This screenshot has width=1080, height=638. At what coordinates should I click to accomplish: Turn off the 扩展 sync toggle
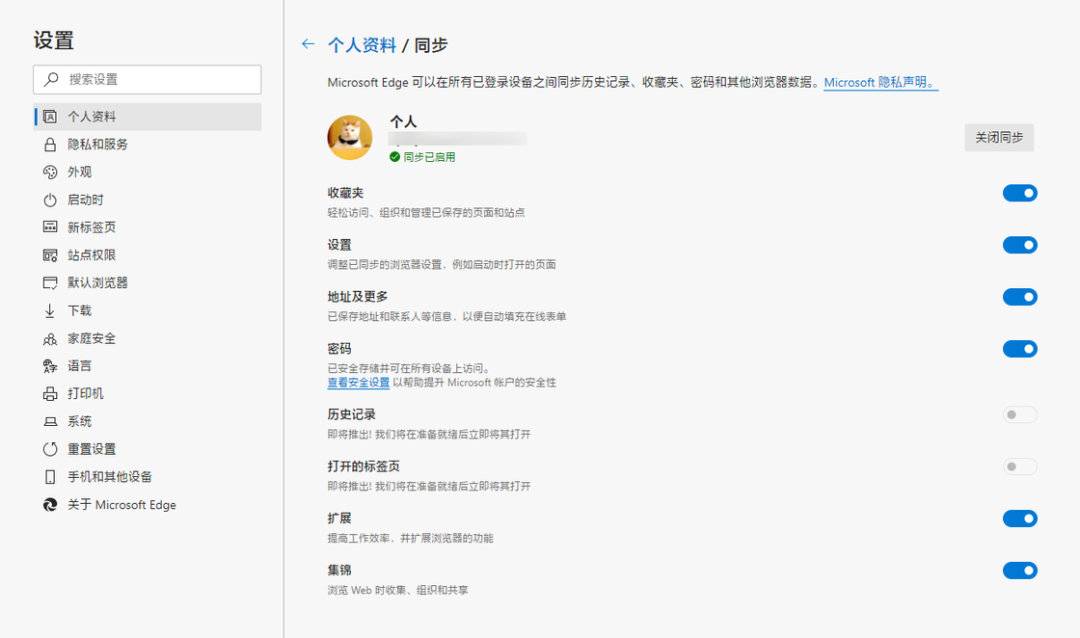tap(1020, 519)
